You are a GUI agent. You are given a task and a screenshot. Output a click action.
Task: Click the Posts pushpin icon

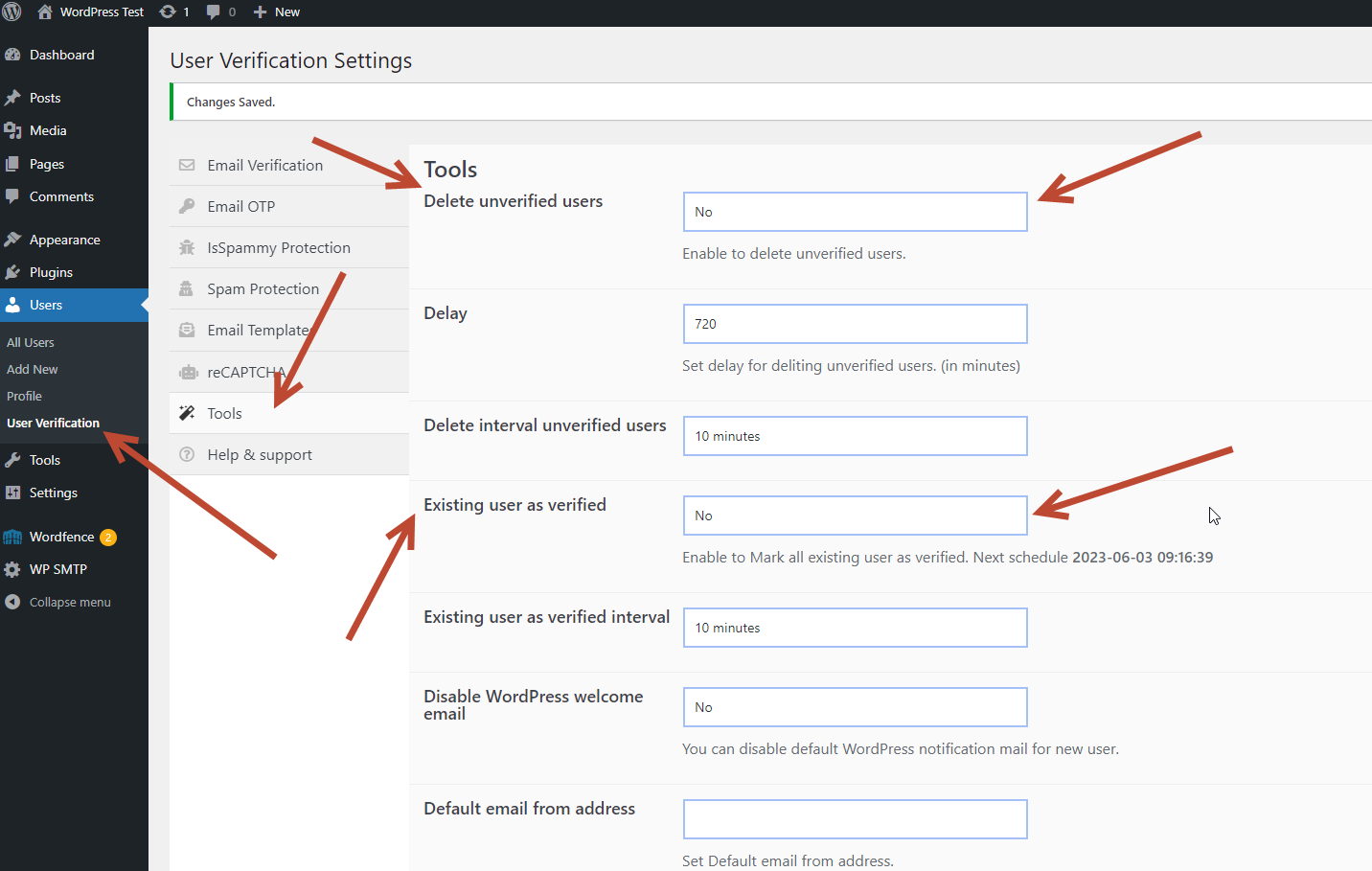click(12, 98)
